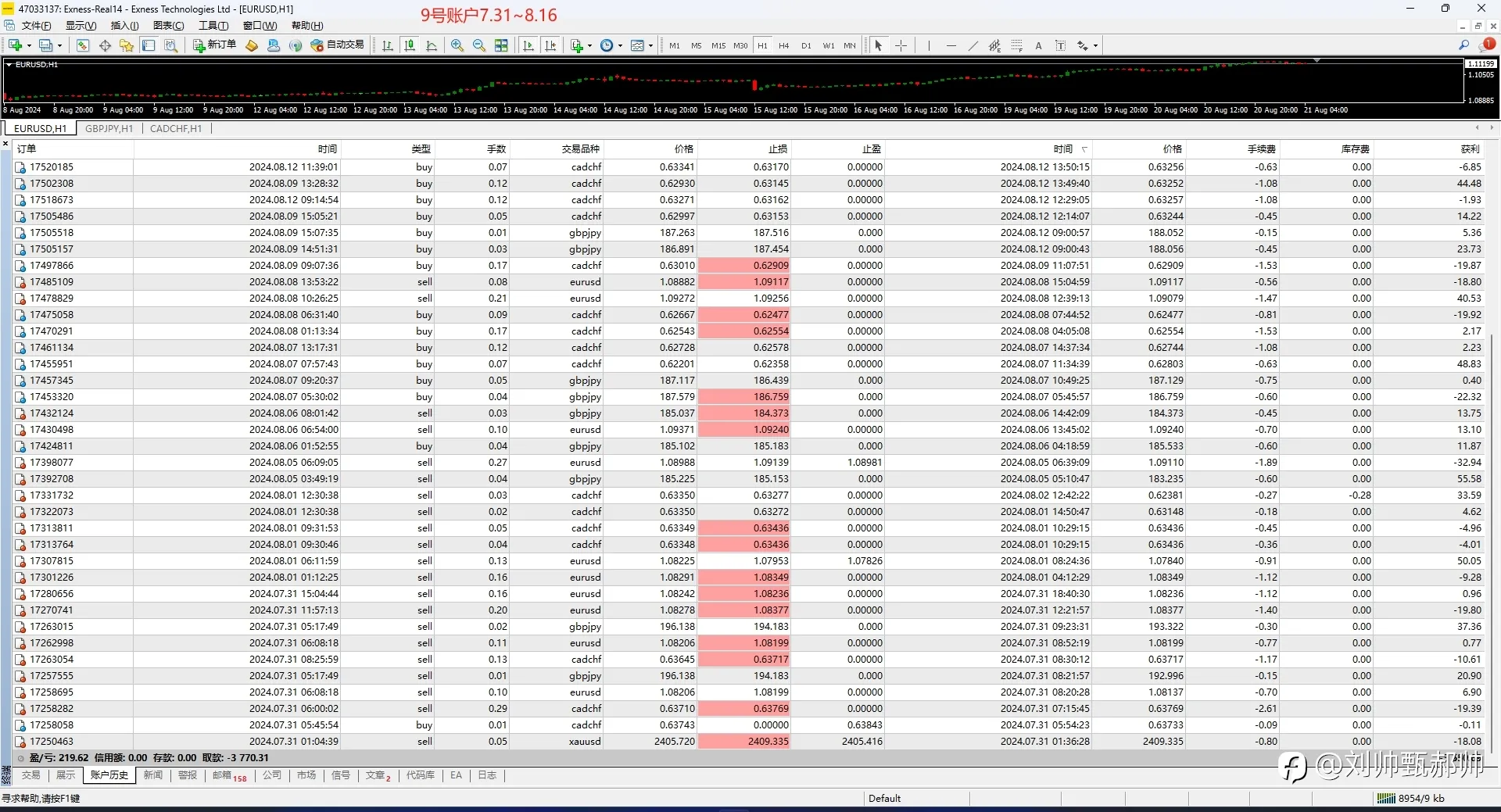Toggle the 自动交易 auto trading button
1501x812 pixels.
337,45
